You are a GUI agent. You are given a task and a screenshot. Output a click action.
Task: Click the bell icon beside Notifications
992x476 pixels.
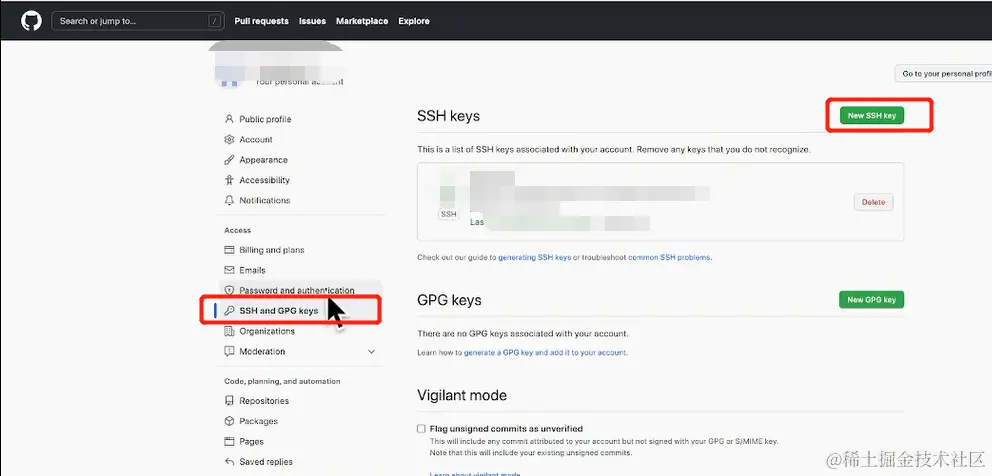coord(229,200)
